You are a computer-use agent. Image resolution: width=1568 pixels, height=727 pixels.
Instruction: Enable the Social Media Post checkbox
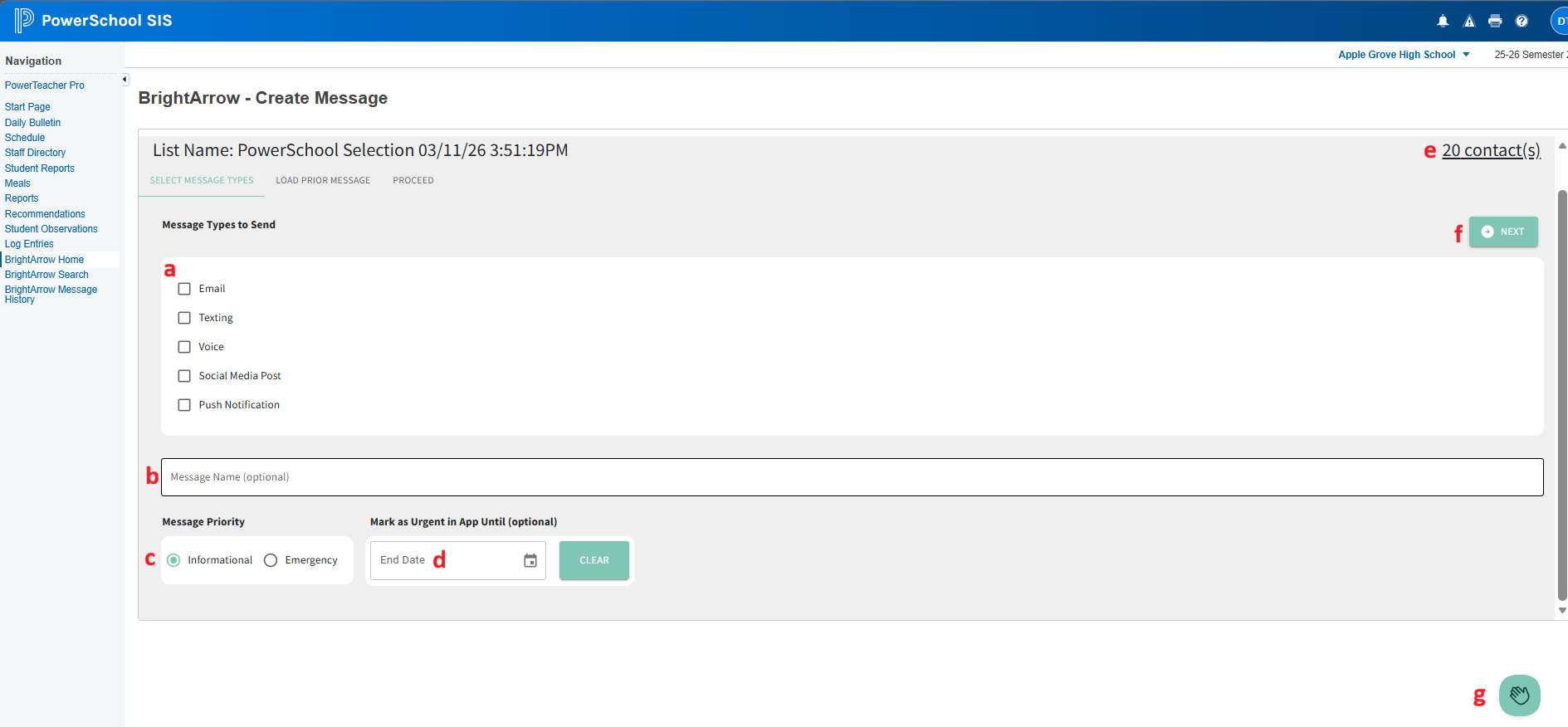click(x=184, y=376)
